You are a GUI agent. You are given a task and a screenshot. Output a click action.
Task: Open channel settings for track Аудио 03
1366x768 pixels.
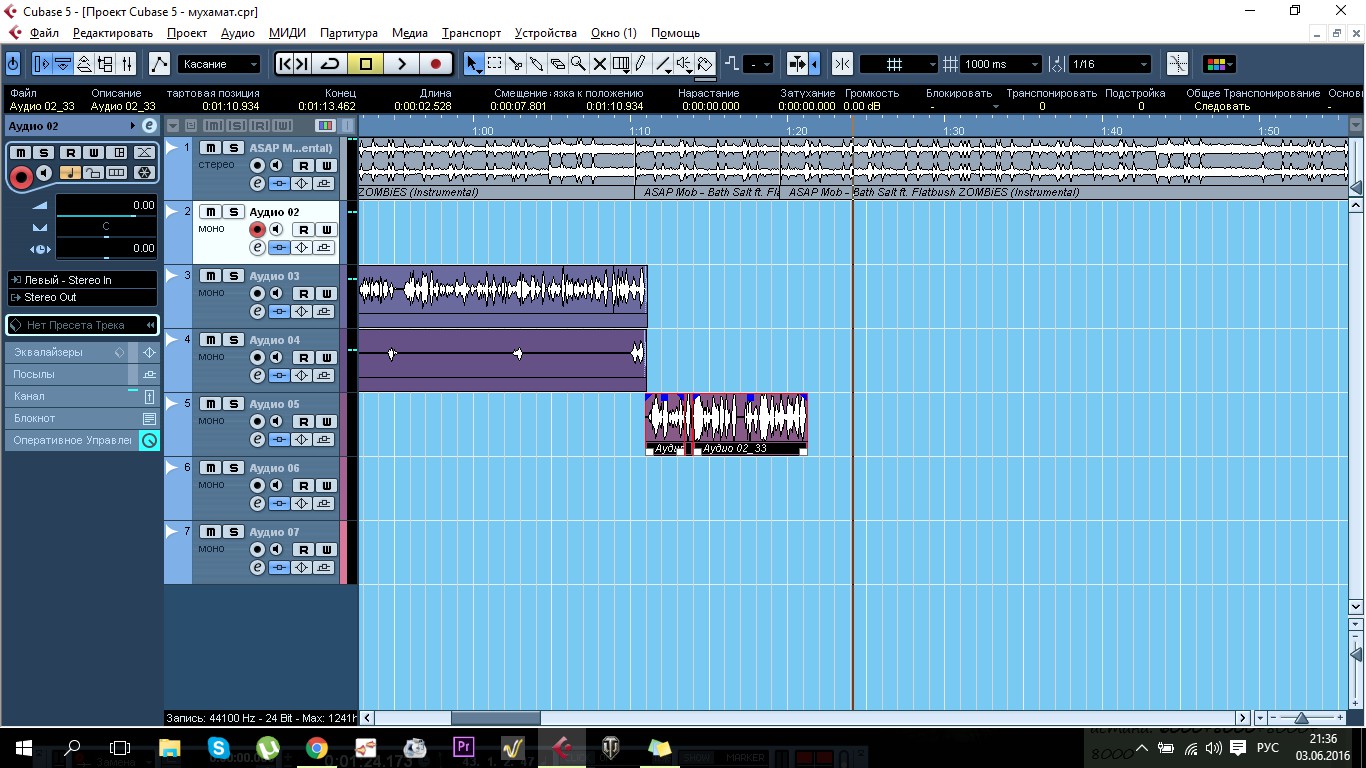click(257, 311)
